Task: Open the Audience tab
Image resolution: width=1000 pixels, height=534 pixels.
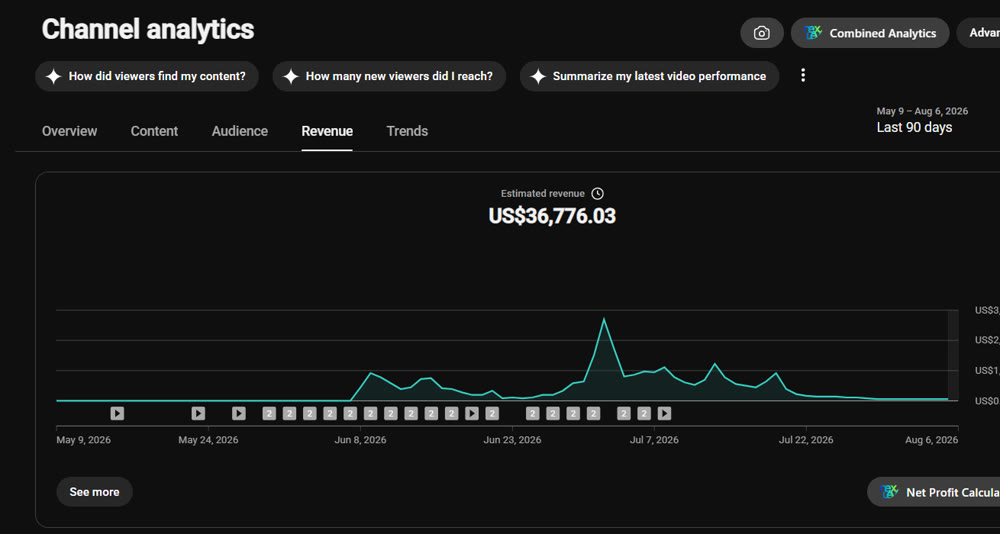Action: (240, 131)
